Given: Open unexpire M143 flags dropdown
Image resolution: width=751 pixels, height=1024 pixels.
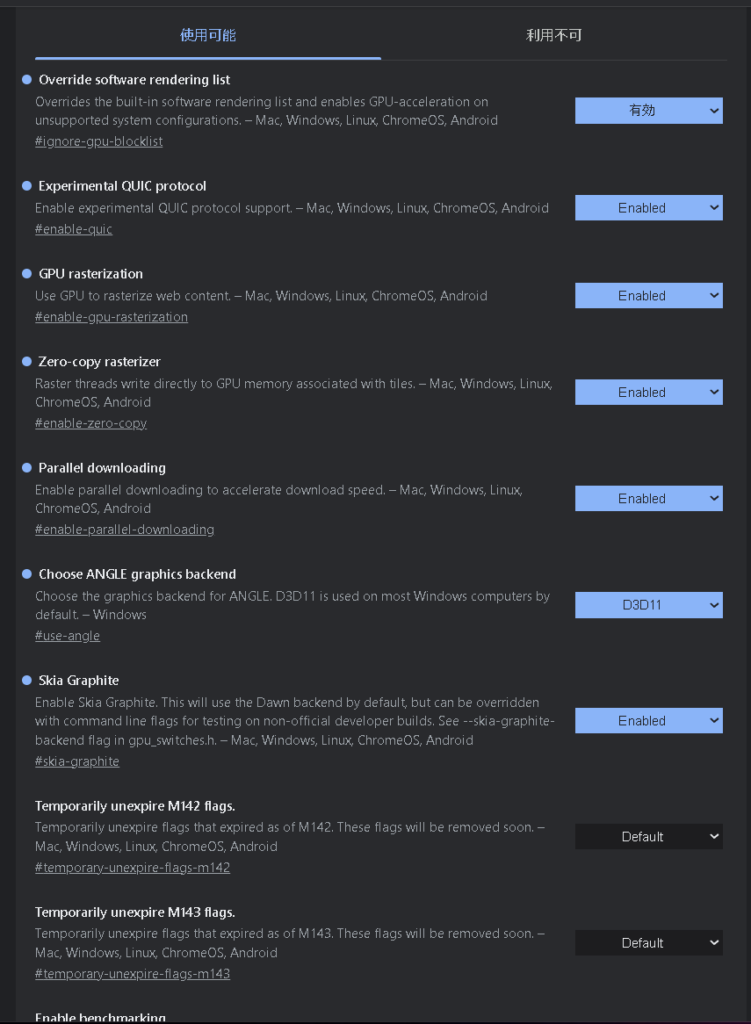Looking at the screenshot, I should (x=648, y=943).
